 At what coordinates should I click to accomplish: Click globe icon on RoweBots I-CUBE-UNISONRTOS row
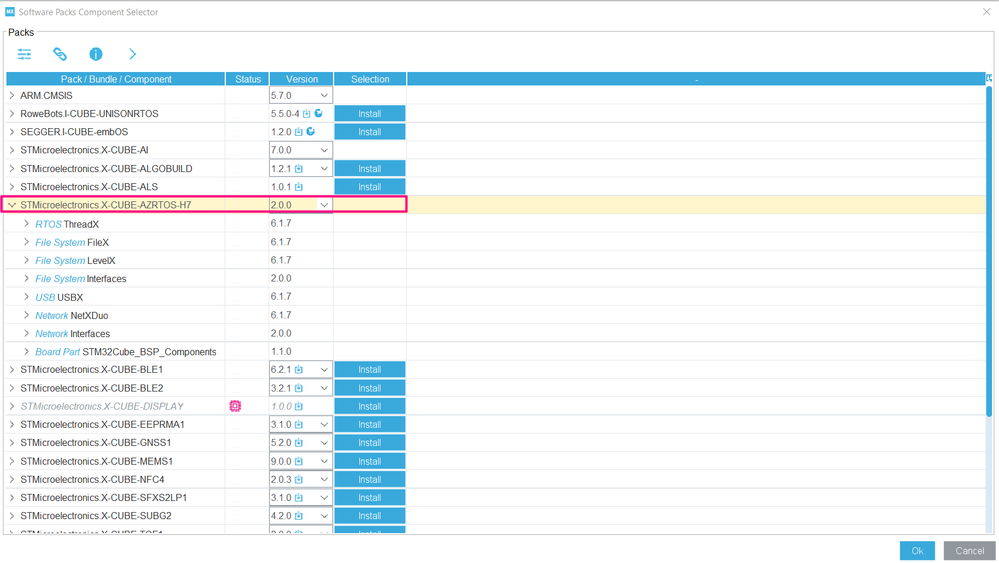tap(318, 113)
